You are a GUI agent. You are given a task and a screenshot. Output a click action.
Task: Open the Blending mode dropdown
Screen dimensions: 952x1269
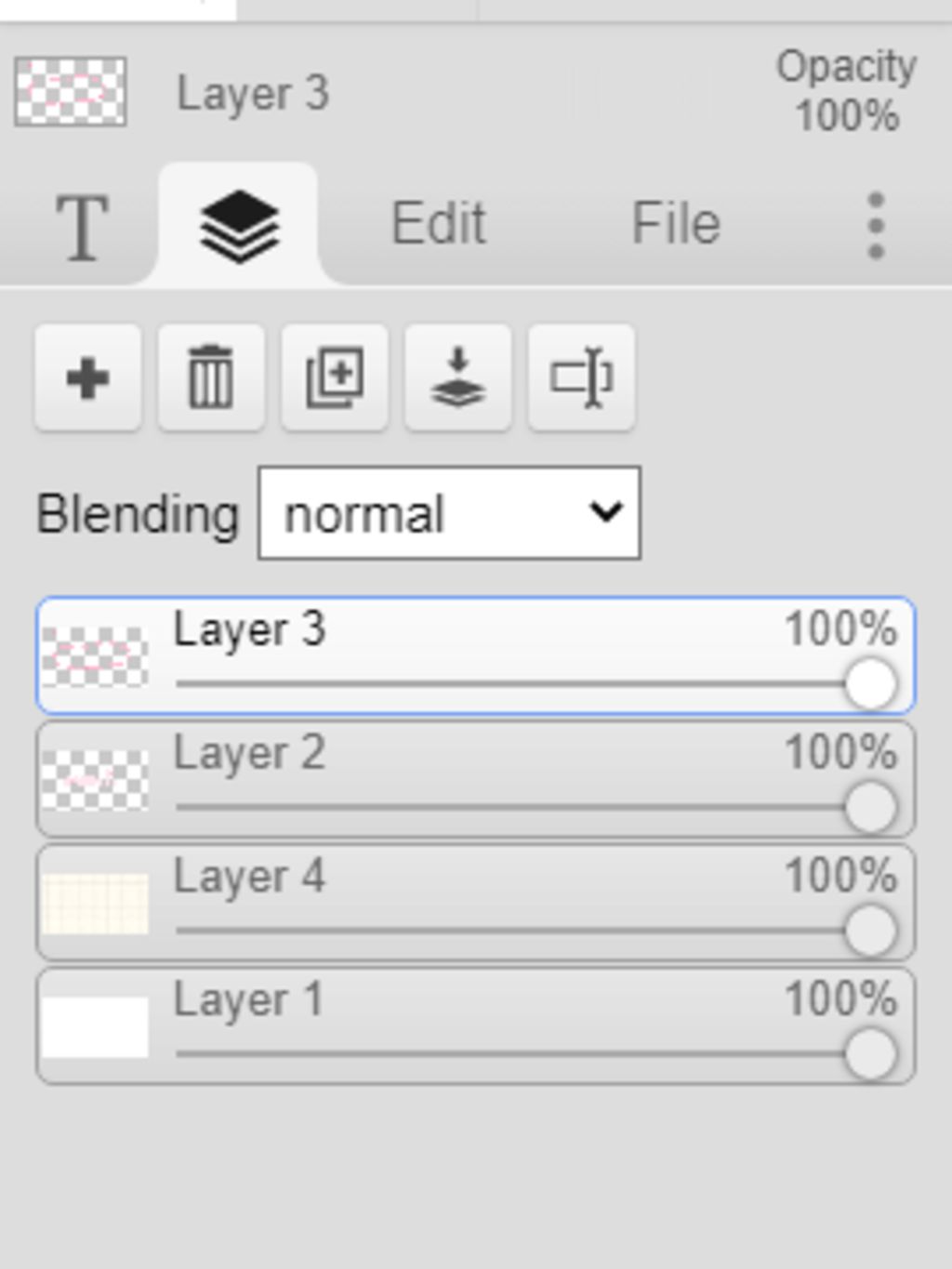[449, 513]
